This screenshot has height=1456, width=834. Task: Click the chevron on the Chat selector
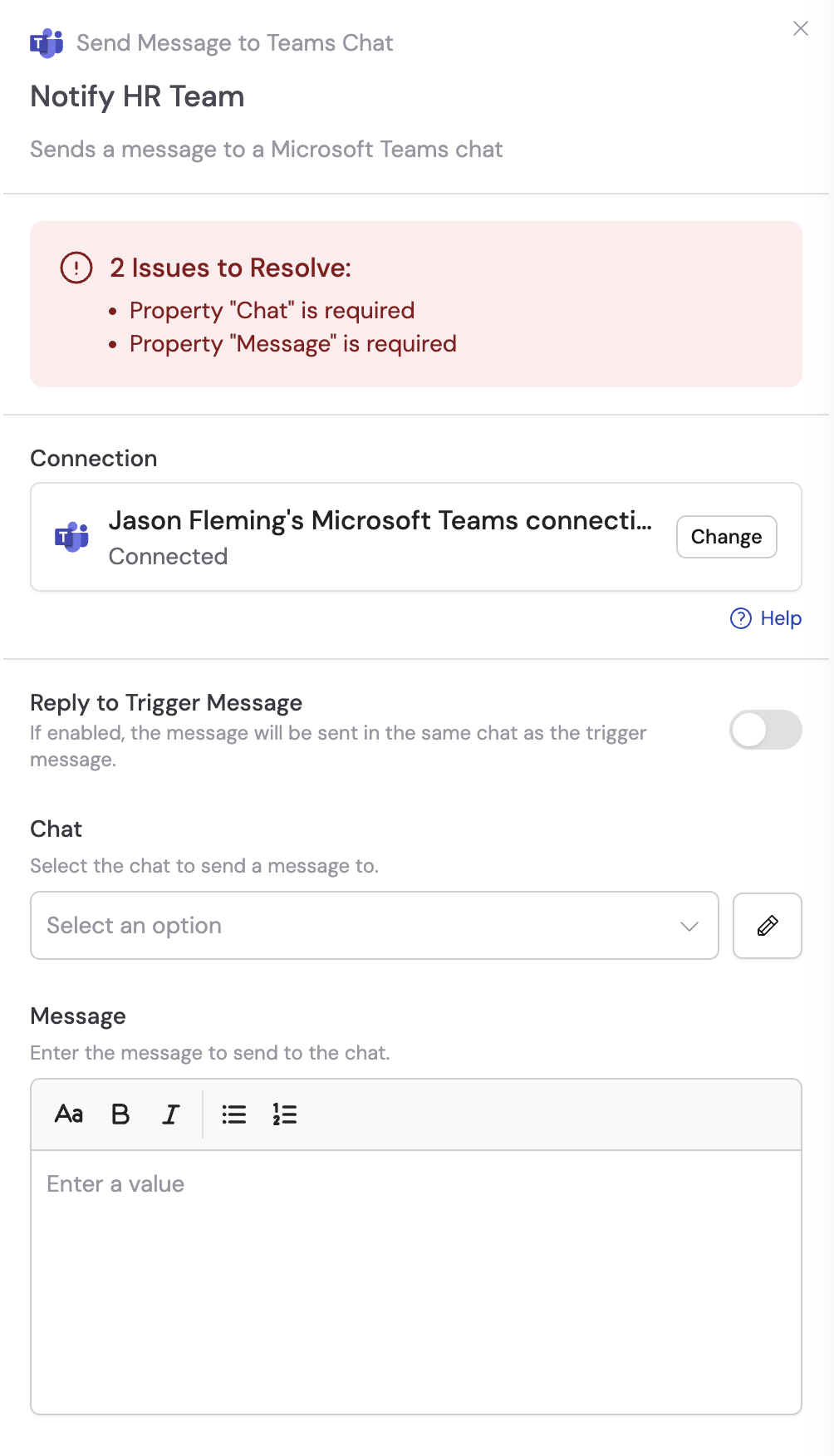688,925
